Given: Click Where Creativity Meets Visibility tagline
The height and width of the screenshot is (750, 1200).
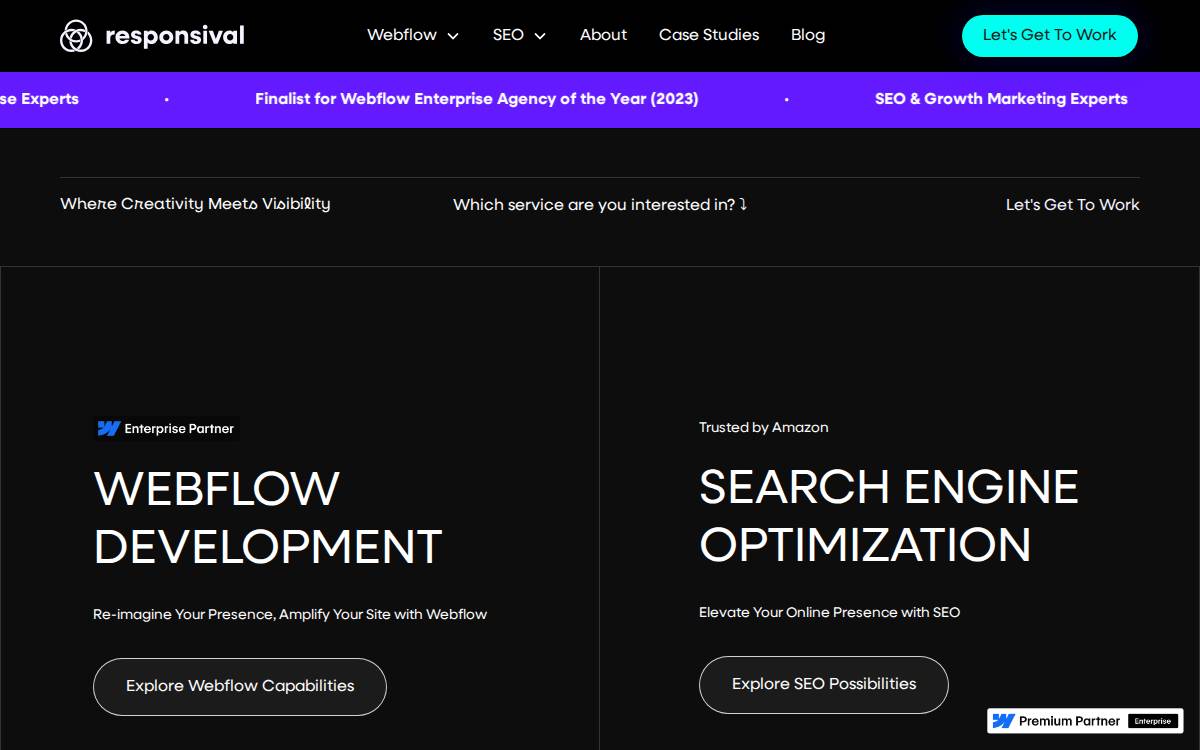Looking at the screenshot, I should [x=195, y=204].
